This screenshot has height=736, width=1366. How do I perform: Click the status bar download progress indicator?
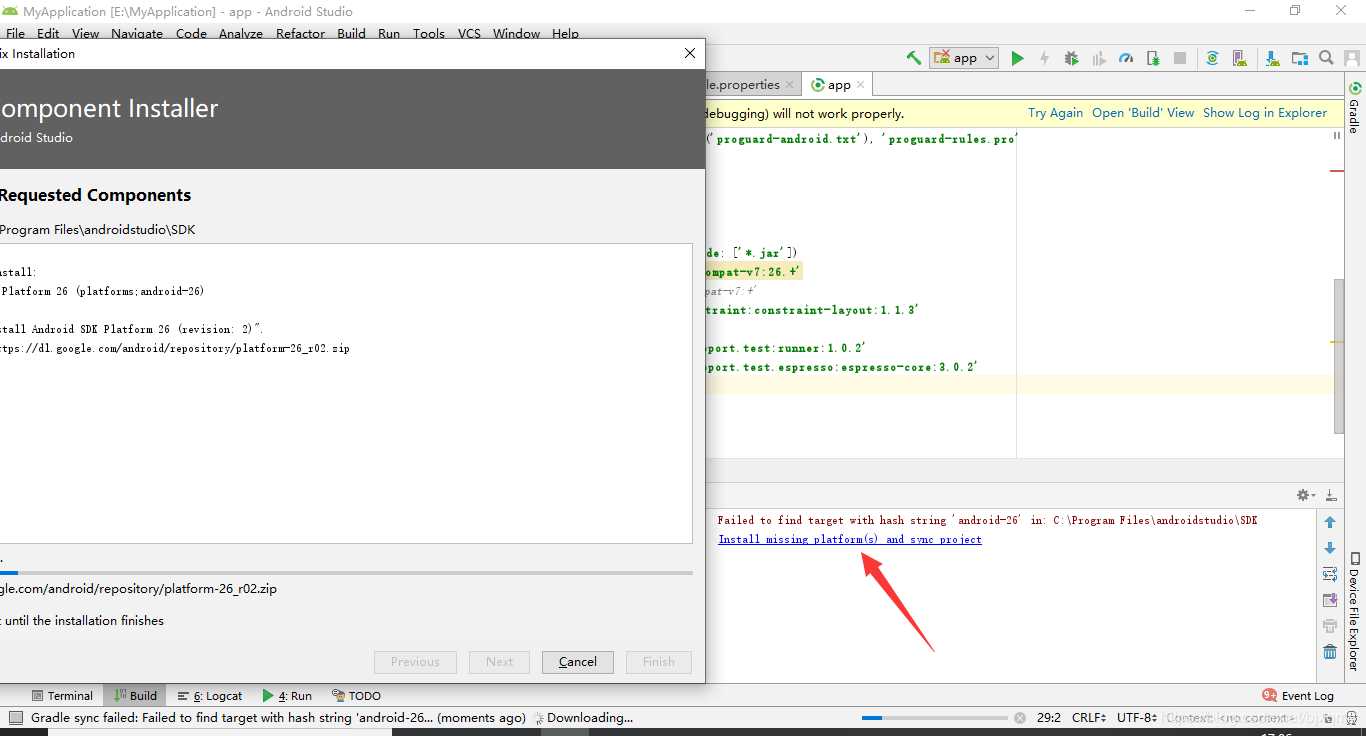(935, 717)
